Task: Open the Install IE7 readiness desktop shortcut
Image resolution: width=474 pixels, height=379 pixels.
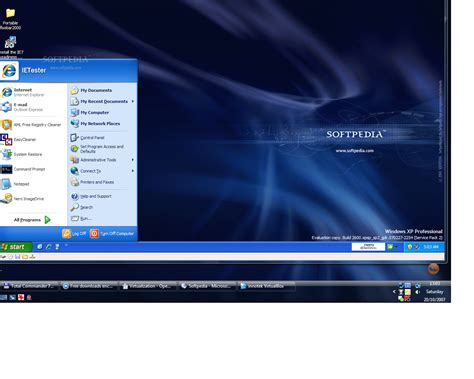Action: [10, 48]
